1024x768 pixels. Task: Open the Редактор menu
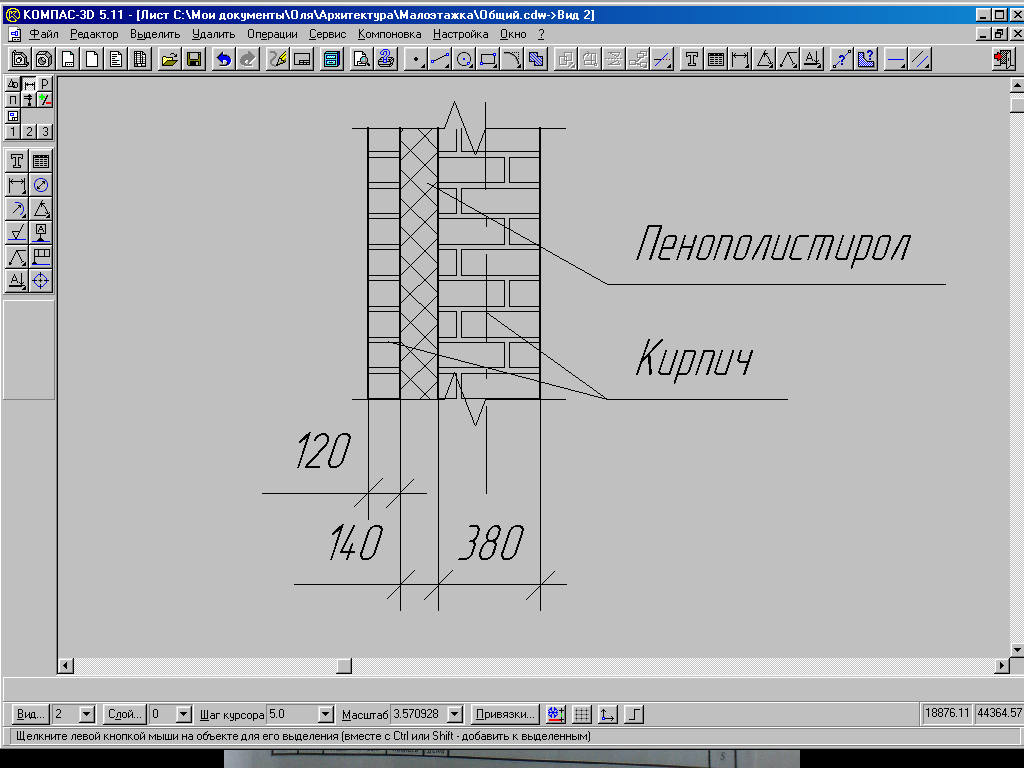pos(94,34)
